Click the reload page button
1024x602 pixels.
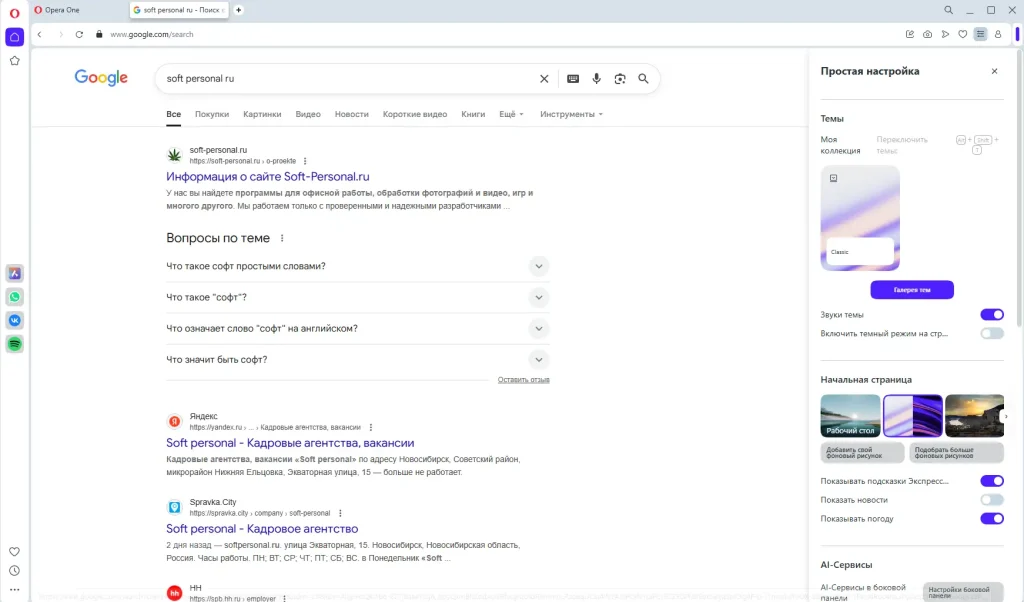[79, 34]
